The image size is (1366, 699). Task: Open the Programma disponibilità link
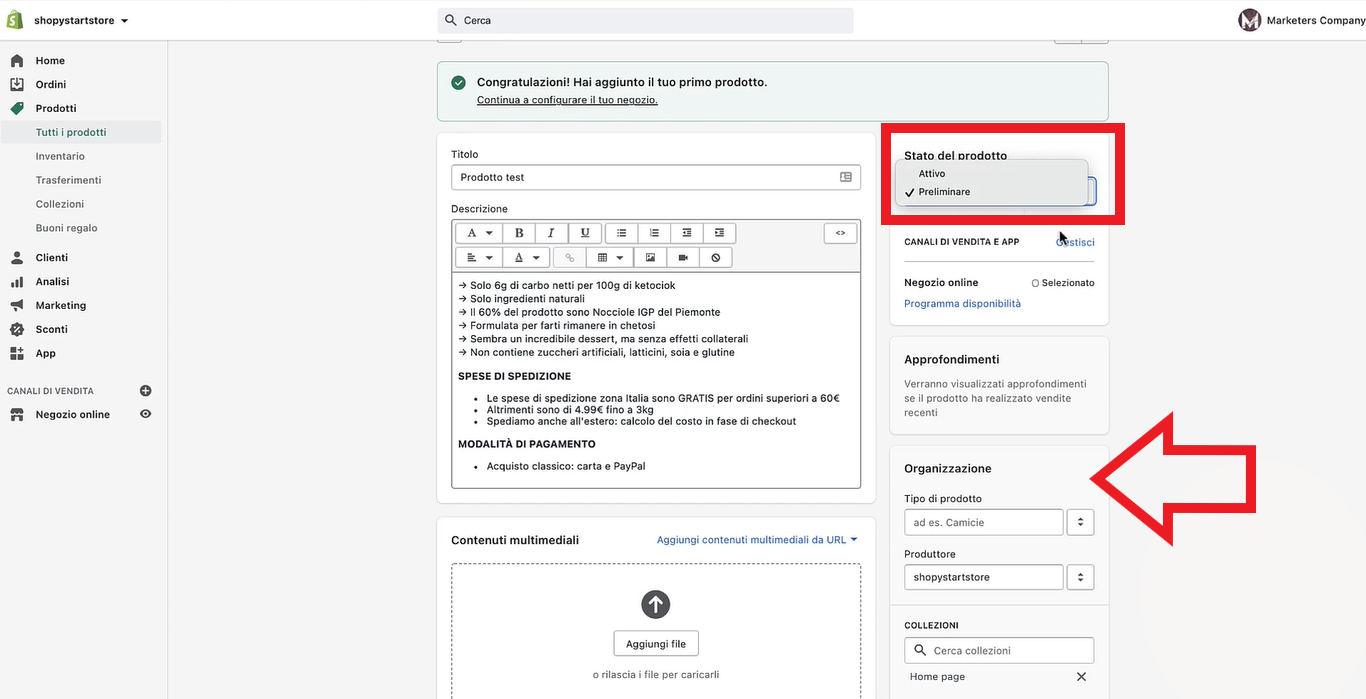[x=962, y=304]
